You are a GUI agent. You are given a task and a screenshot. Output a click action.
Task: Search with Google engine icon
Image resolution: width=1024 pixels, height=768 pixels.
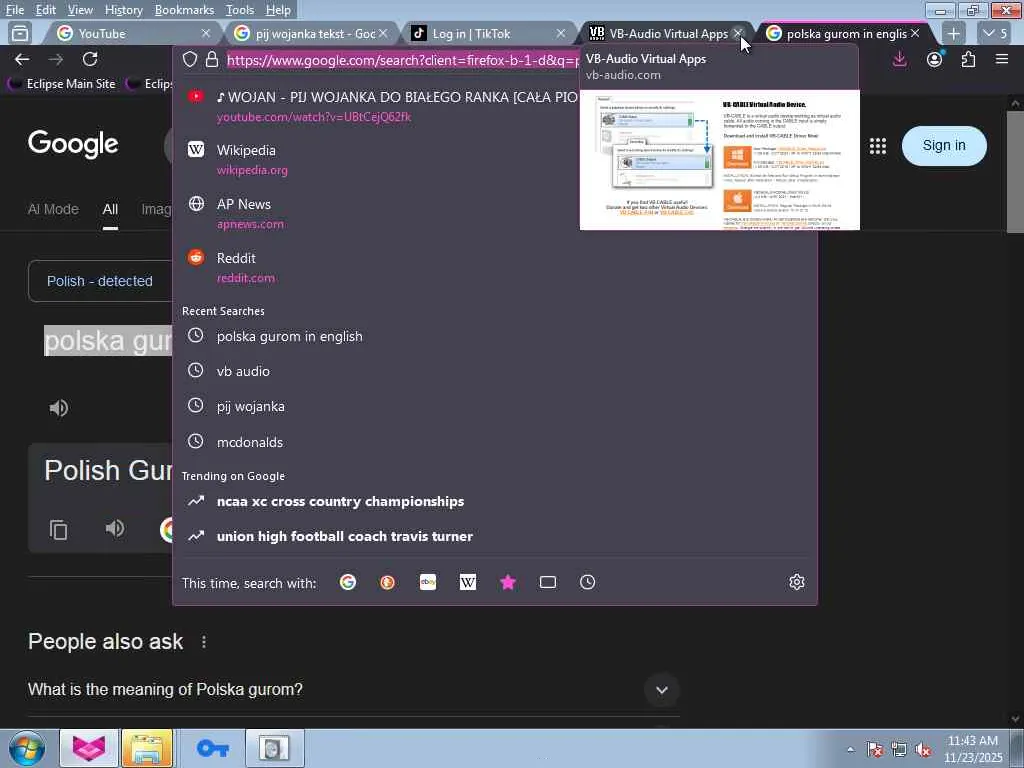347,582
